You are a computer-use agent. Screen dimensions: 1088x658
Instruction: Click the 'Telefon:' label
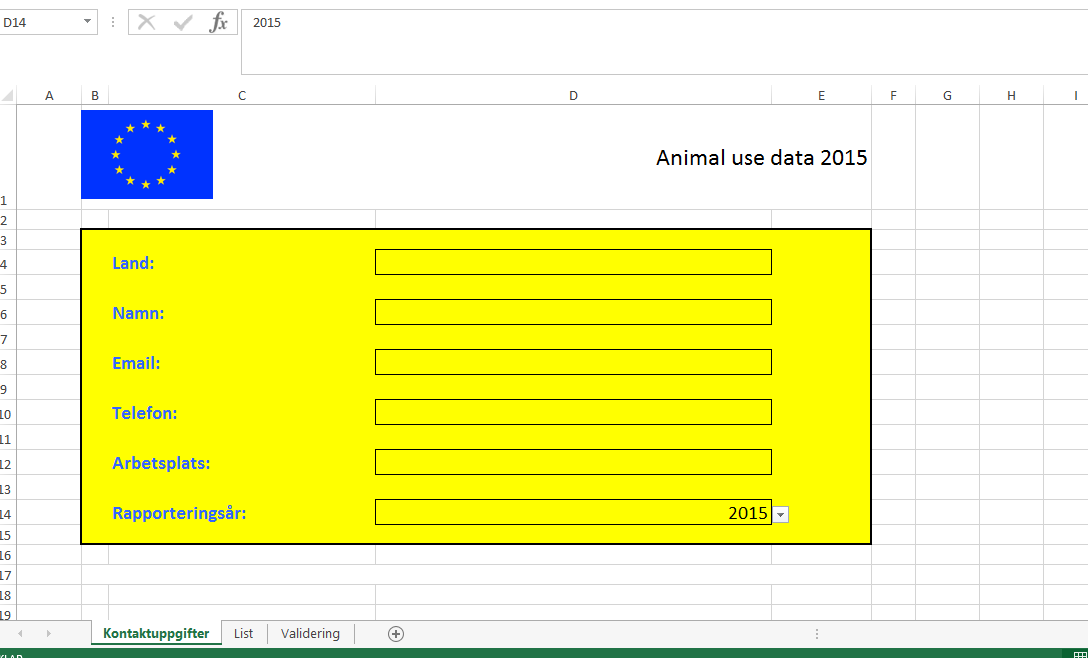[144, 413]
